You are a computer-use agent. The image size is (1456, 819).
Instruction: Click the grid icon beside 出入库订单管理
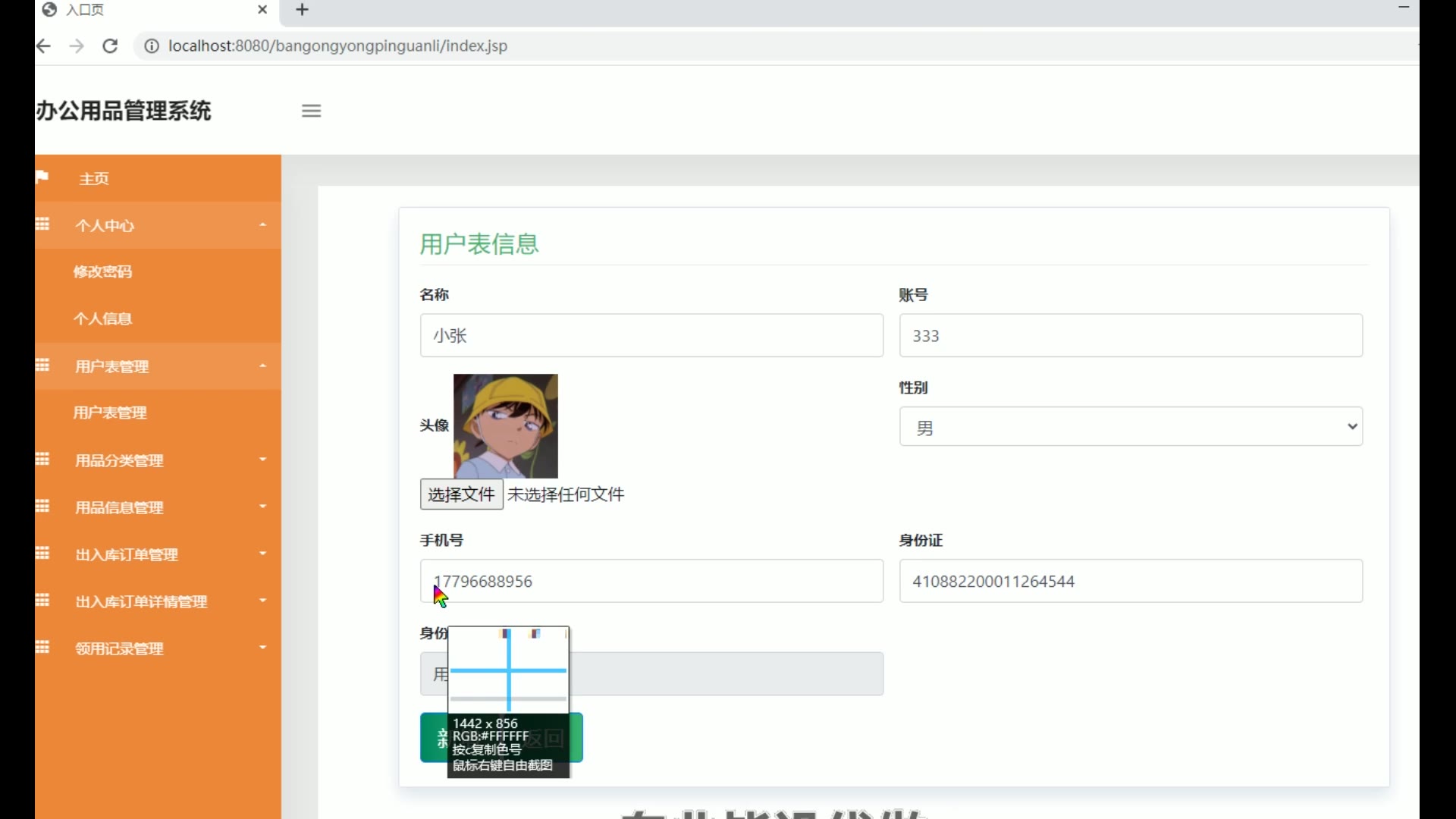click(x=43, y=554)
